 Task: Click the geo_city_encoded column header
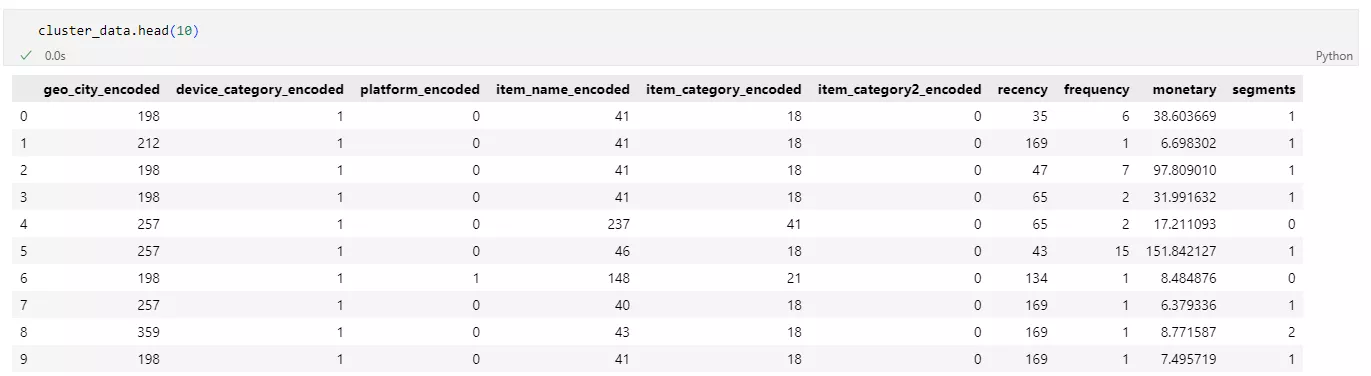(x=101, y=89)
